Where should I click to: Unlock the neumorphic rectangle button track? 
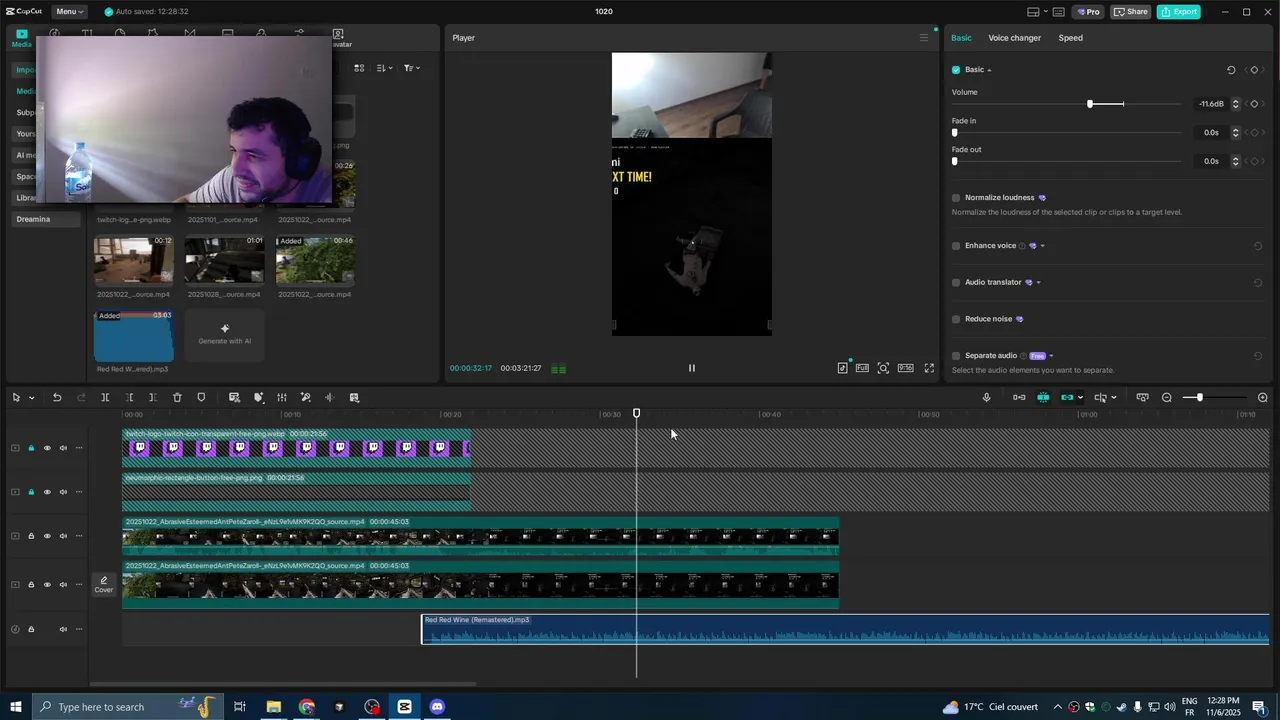click(x=31, y=492)
